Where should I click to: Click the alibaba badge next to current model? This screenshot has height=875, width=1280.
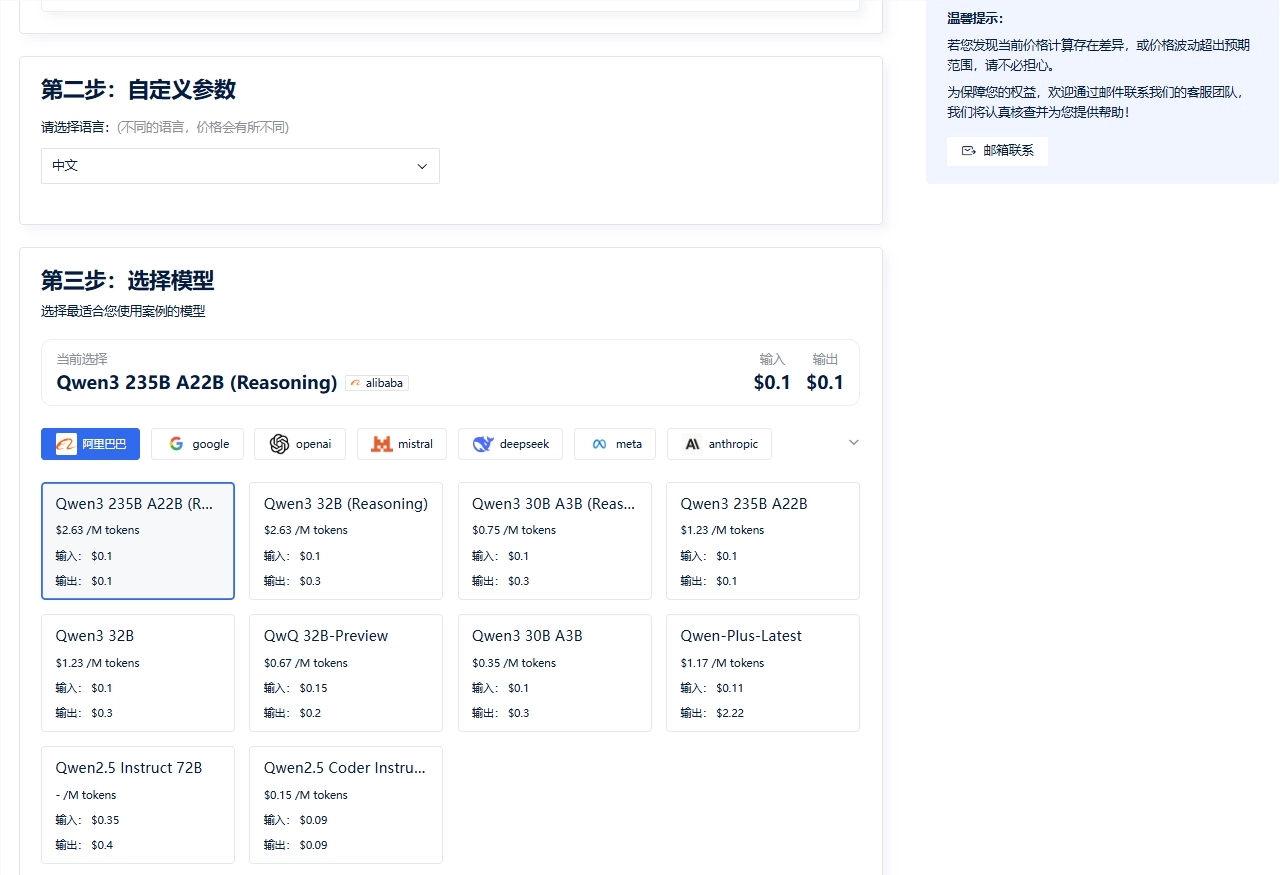(x=377, y=383)
